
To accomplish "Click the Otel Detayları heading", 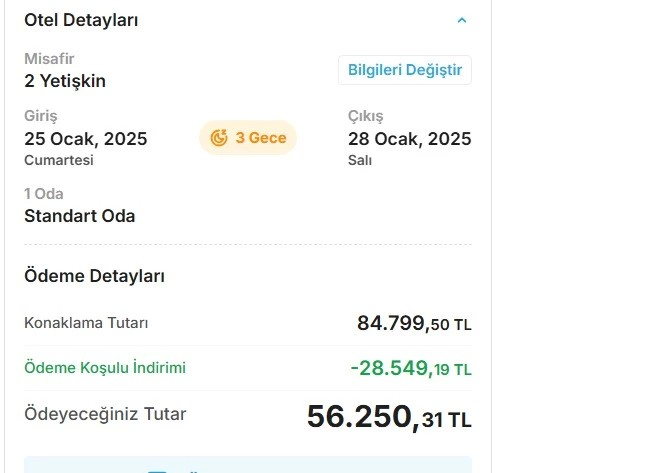I will pos(81,20).
